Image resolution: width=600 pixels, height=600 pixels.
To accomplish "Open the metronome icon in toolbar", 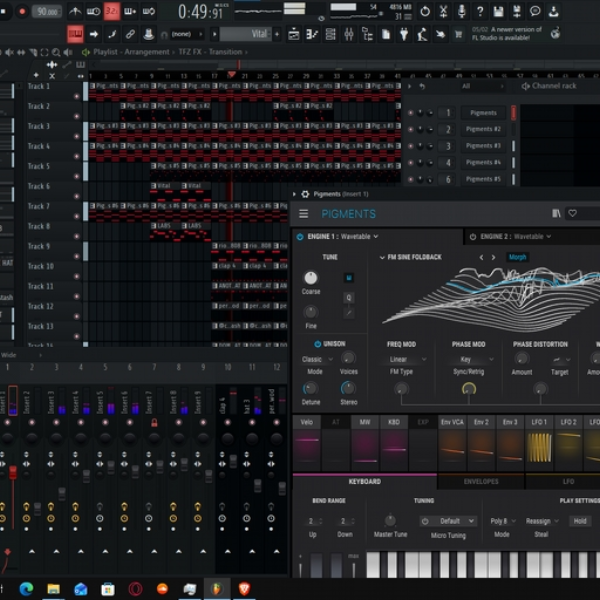I will tap(75, 11).
